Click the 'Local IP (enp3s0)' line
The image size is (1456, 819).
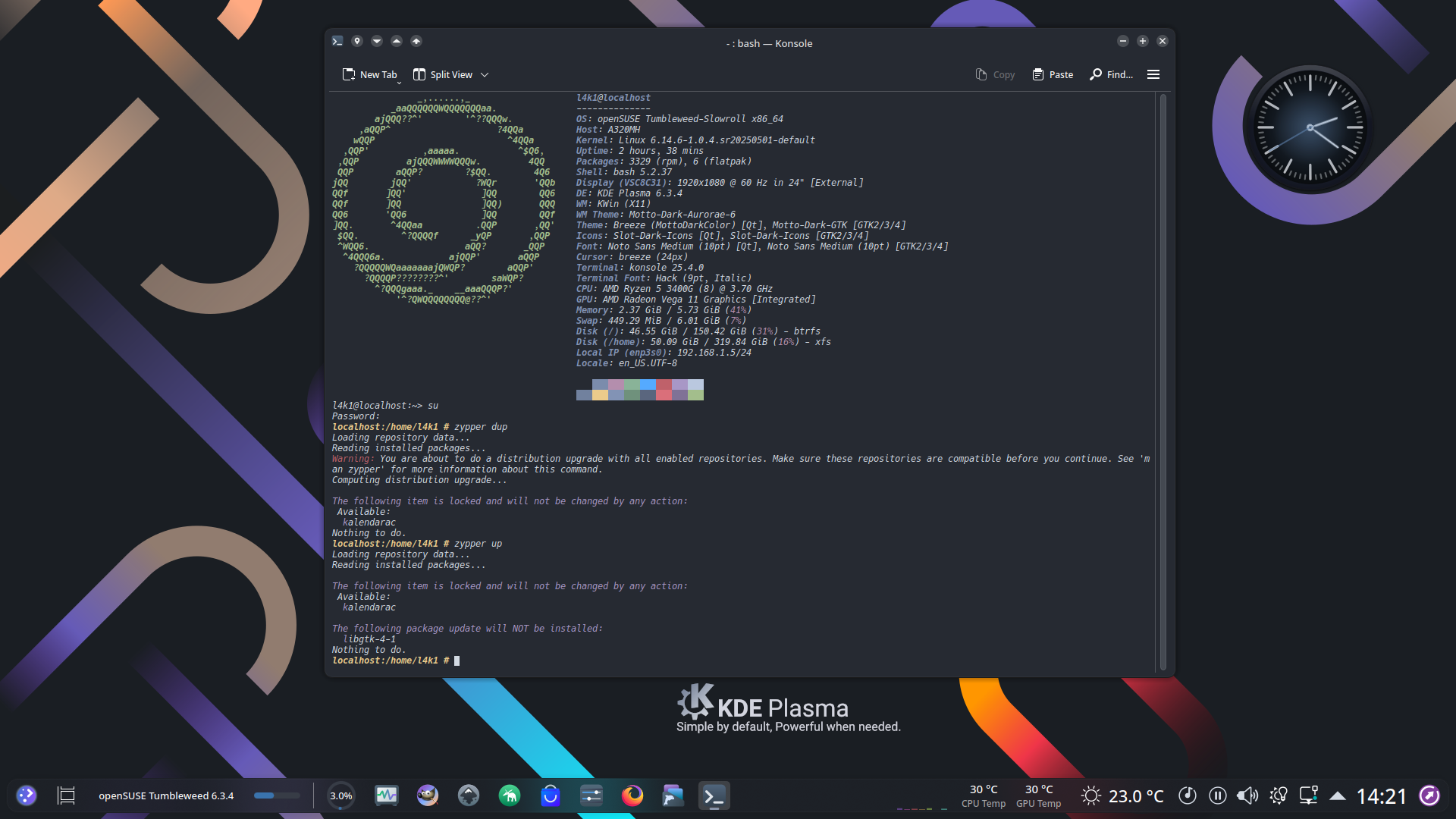664,353
